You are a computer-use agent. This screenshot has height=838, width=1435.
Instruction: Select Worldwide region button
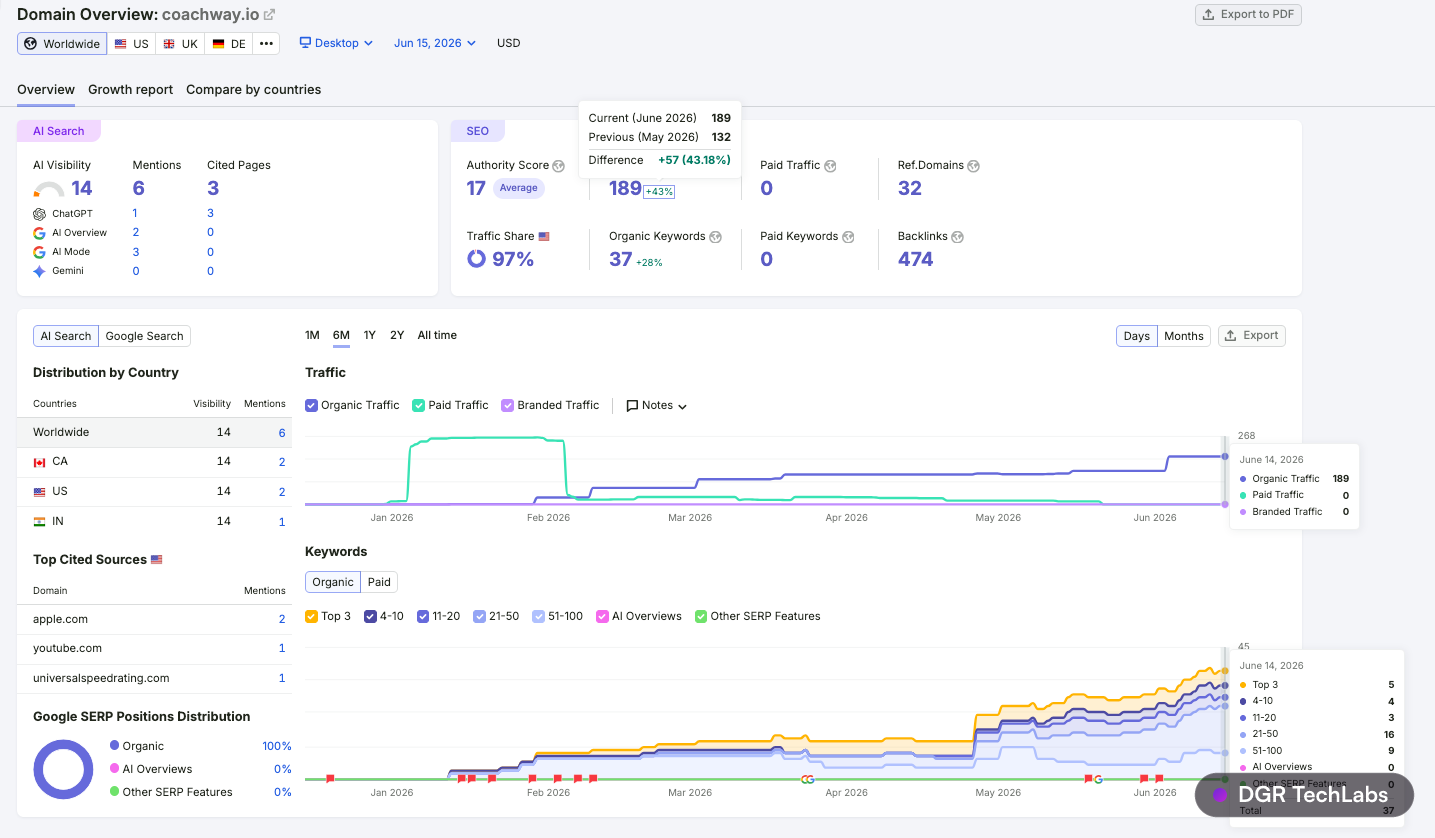(x=62, y=44)
